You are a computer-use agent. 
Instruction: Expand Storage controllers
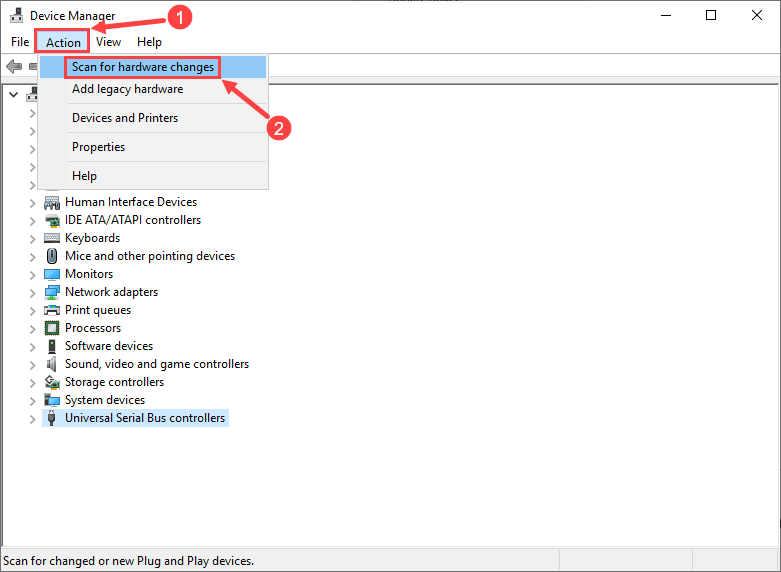[32, 383]
